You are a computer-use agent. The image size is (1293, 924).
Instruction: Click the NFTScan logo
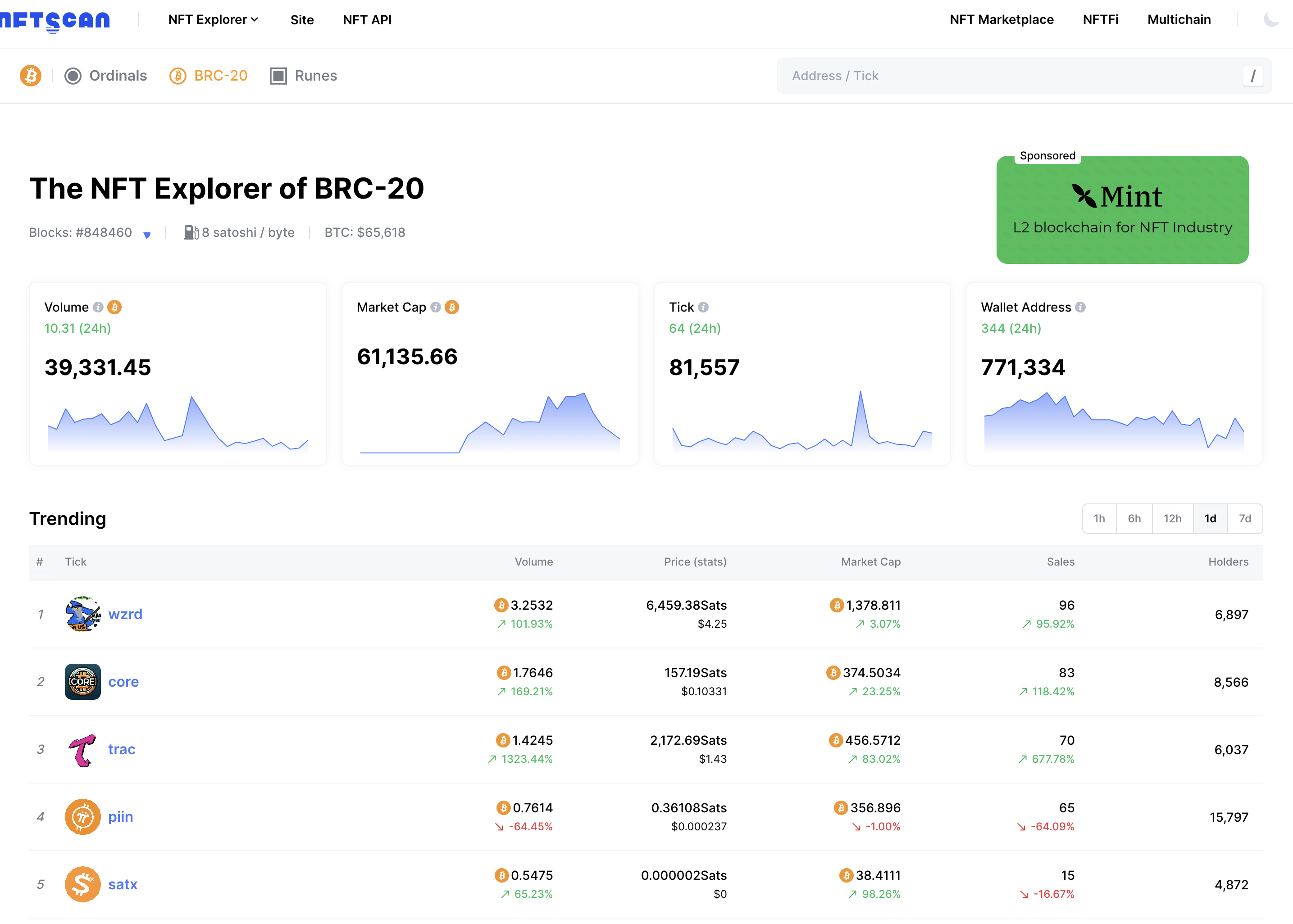tap(55, 20)
